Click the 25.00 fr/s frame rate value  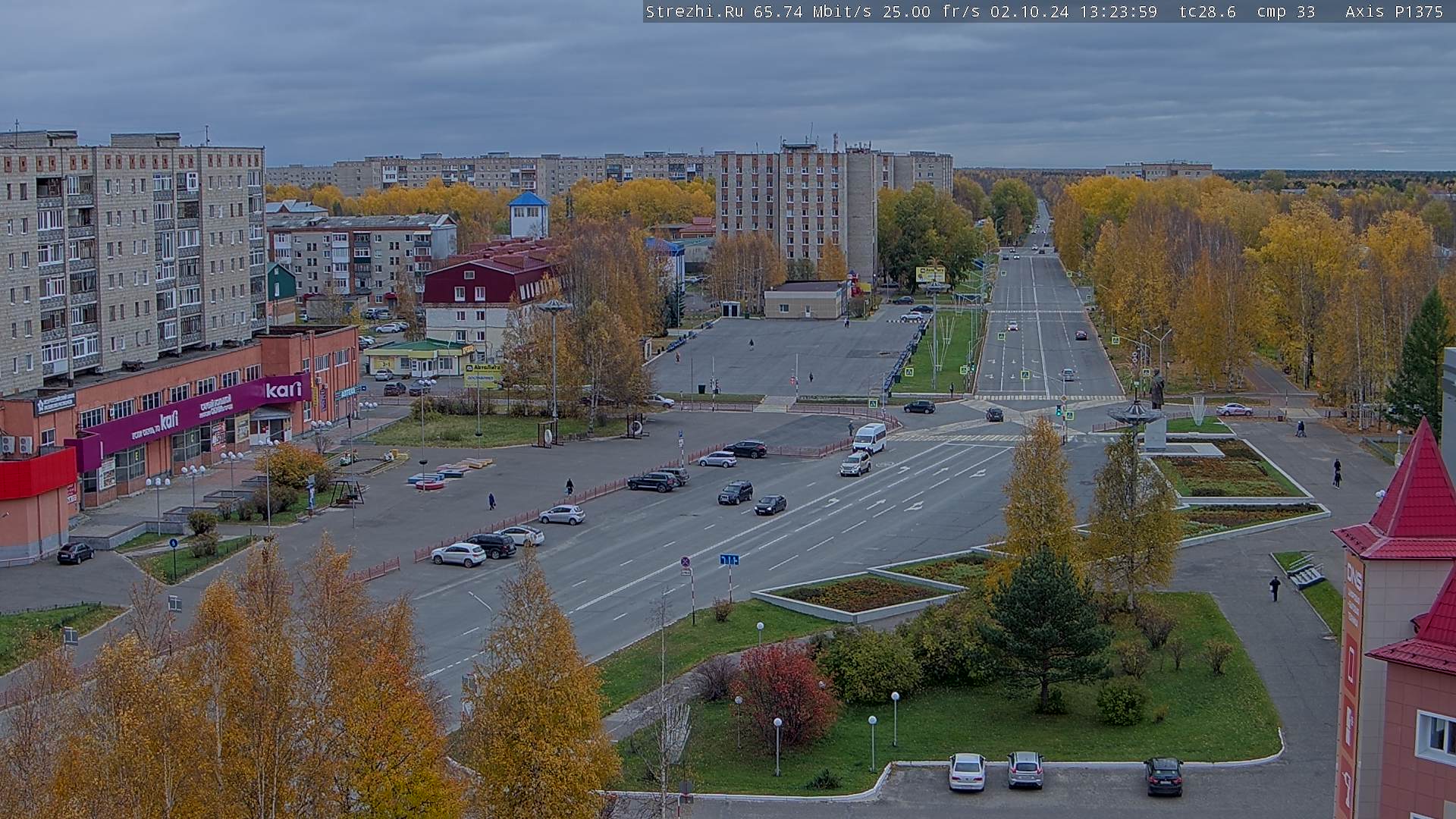pyautogui.click(x=931, y=11)
